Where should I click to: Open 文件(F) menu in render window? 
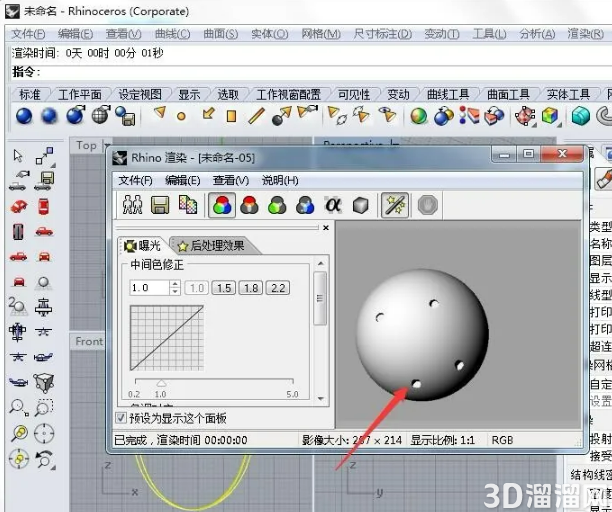tap(135, 180)
